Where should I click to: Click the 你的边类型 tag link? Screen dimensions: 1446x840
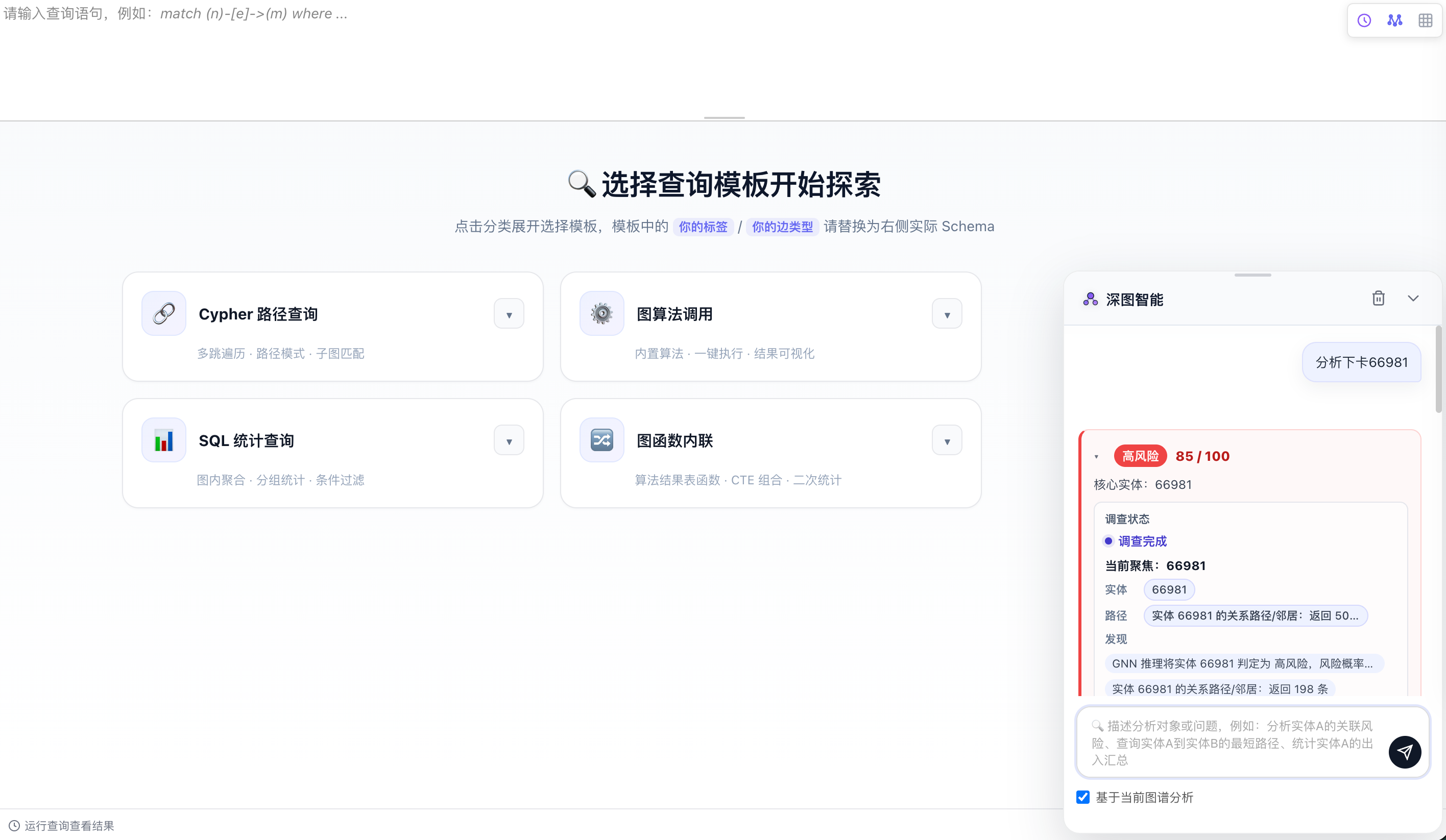click(782, 227)
